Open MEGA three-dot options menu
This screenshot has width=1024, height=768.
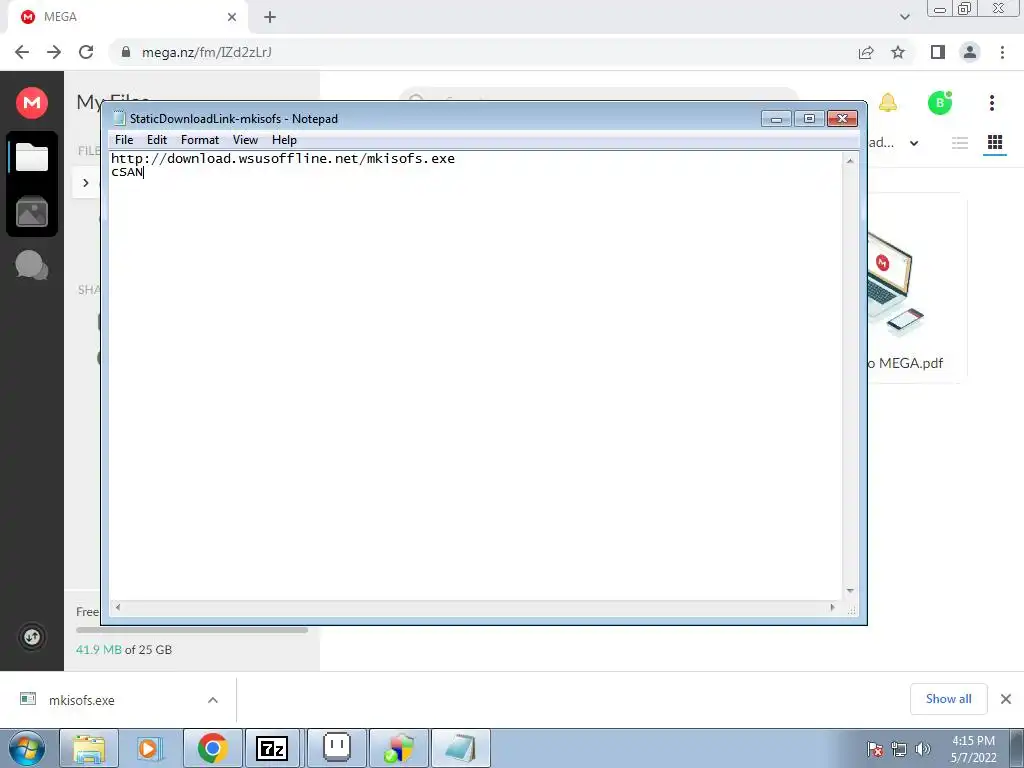click(x=991, y=103)
